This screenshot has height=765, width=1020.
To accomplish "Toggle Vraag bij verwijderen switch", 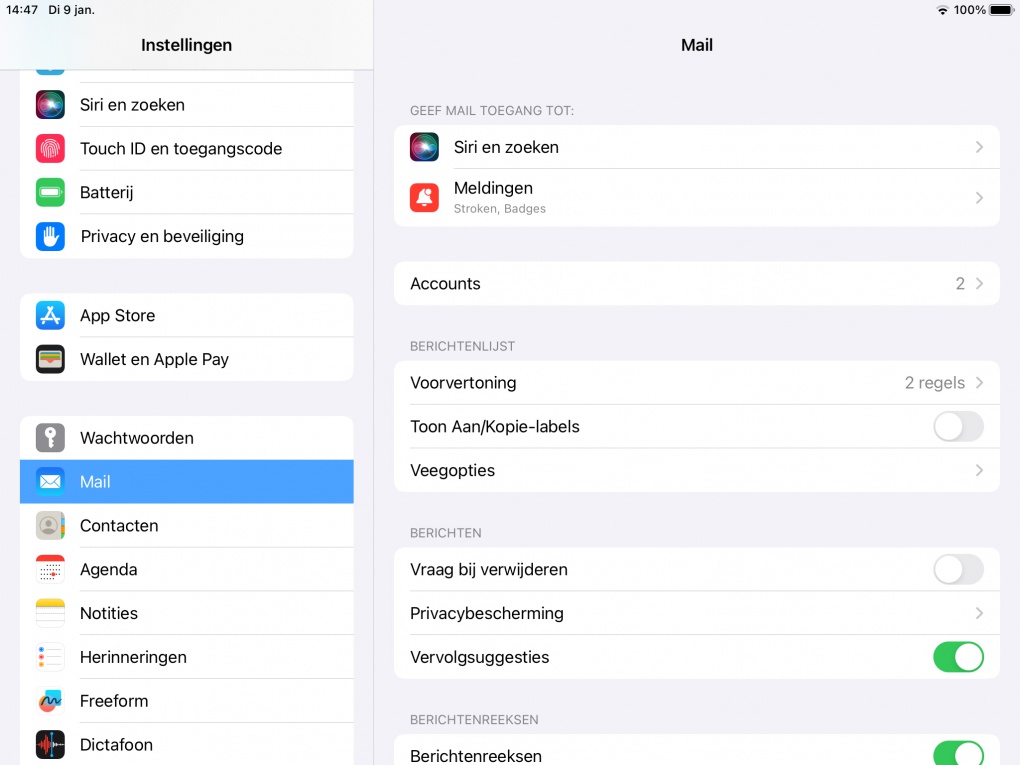I will click(x=958, y=570).
